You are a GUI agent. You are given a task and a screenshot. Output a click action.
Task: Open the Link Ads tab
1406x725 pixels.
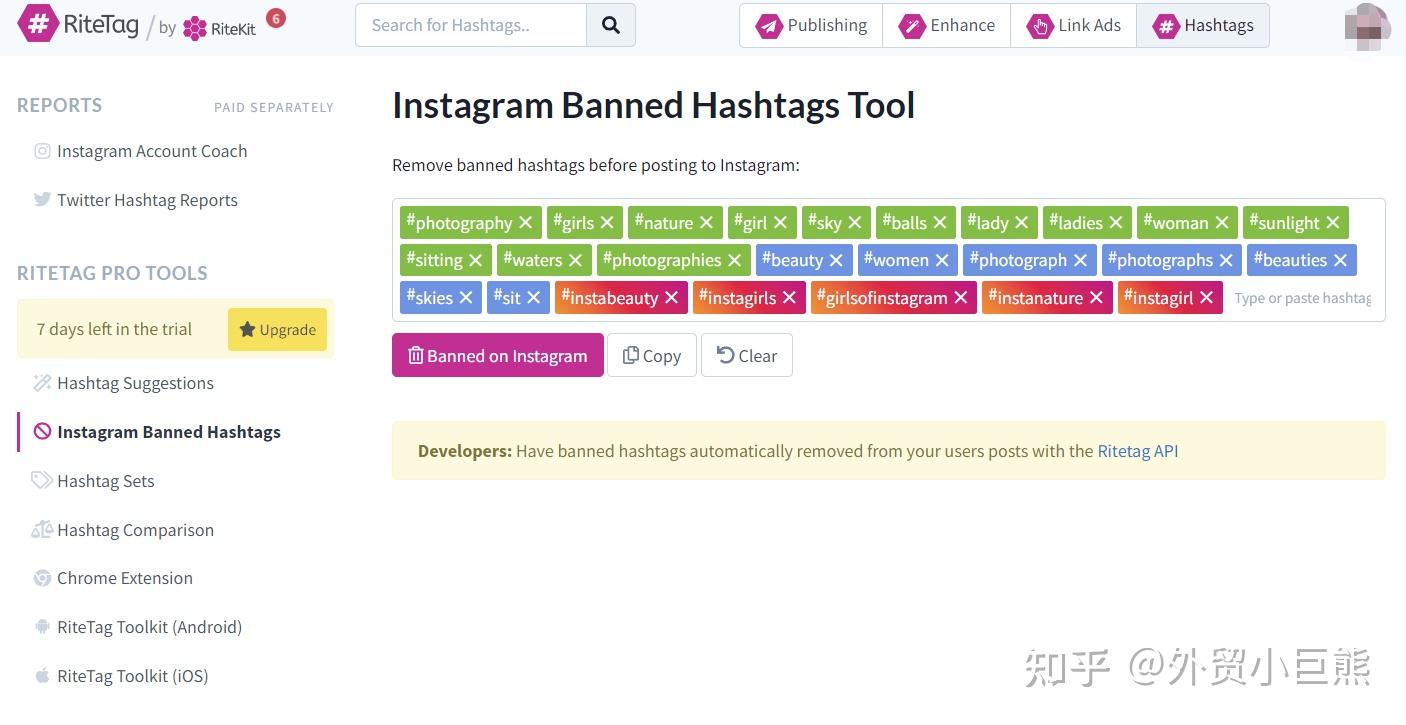click(1073, 26)
